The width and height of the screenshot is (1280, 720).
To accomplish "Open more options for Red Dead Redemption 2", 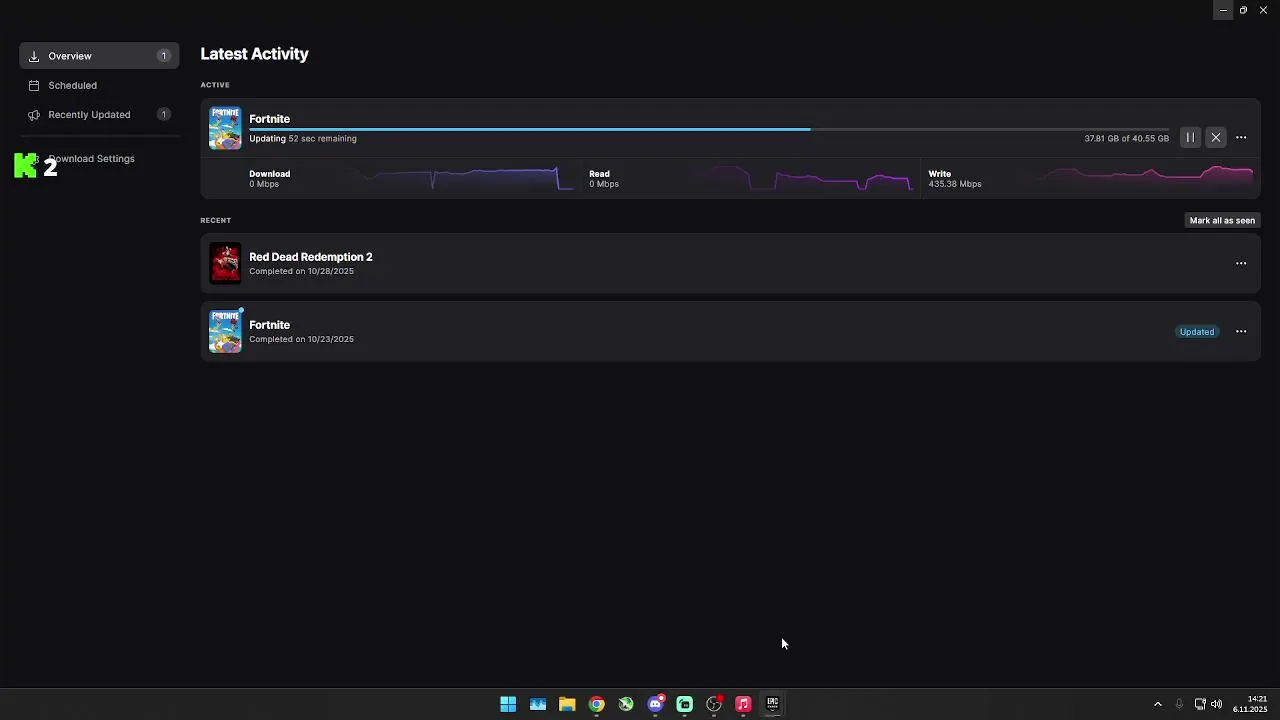I will [1241, 264].
